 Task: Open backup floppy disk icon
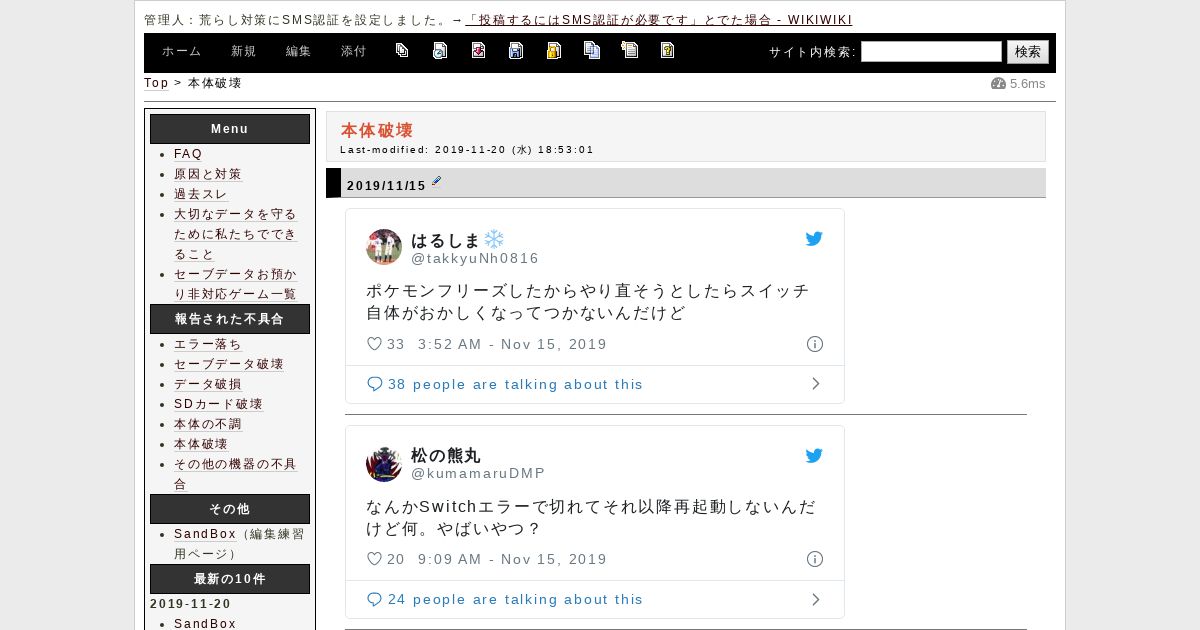click(516, 50)
